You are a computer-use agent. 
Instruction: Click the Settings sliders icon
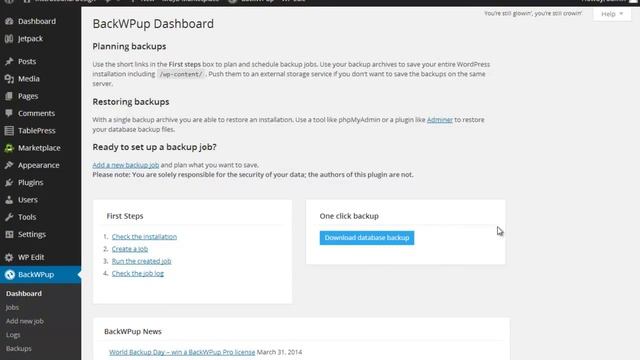(9, 234)
